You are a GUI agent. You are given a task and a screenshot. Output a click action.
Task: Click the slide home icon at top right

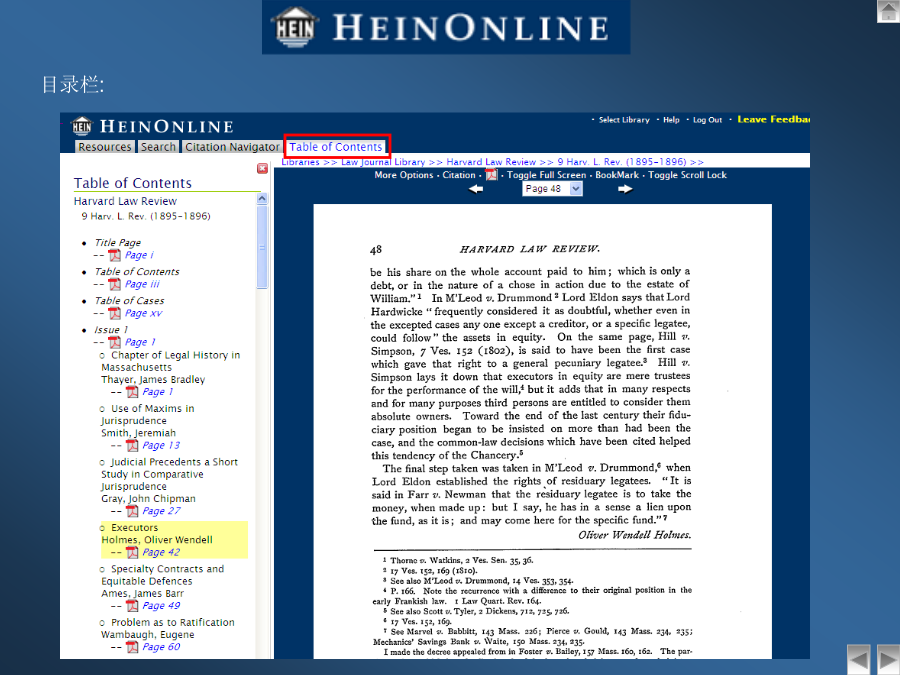pos(889,11)
